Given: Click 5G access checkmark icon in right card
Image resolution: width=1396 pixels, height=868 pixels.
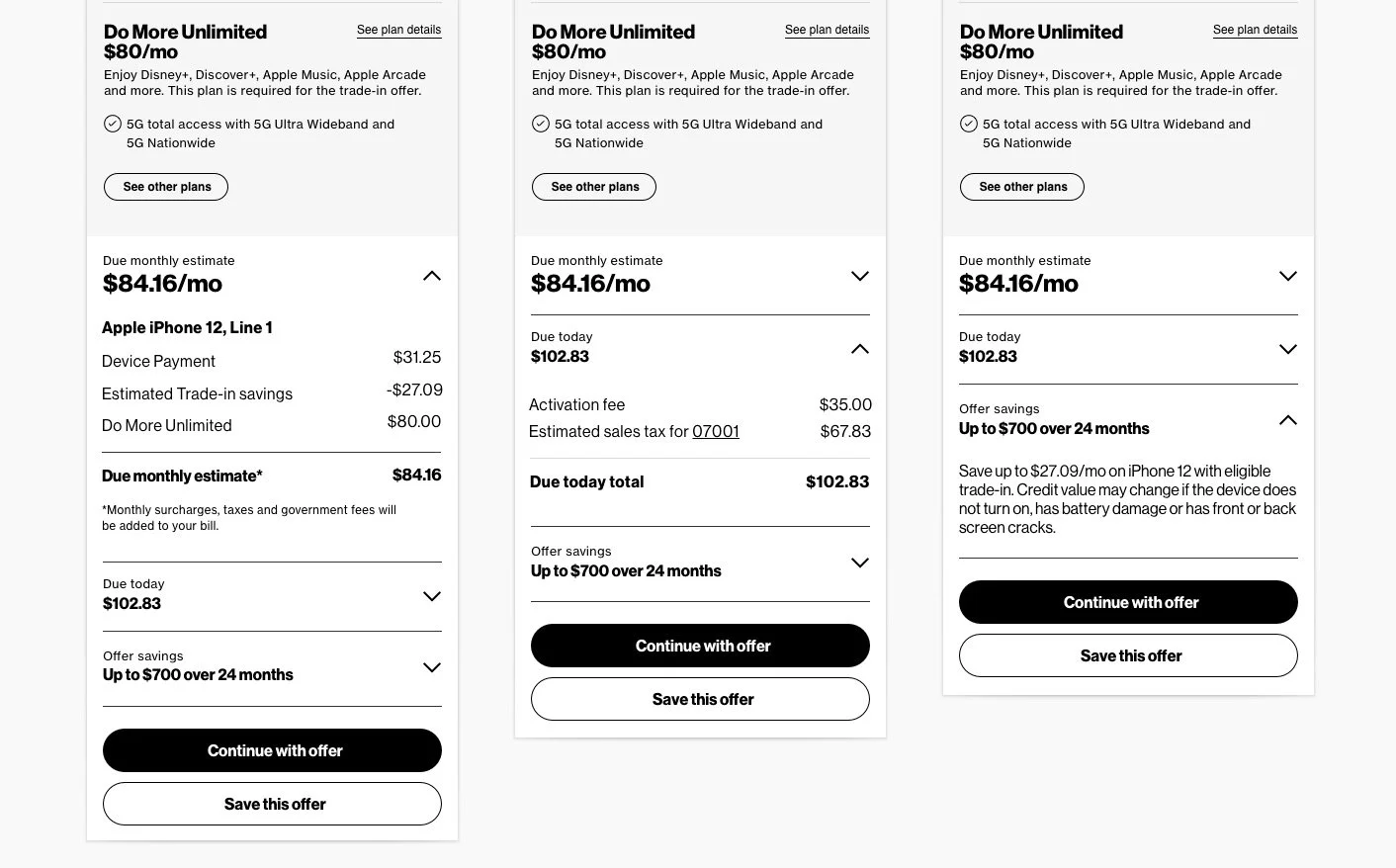Looking at the screenshot, I should coord(969,124).
